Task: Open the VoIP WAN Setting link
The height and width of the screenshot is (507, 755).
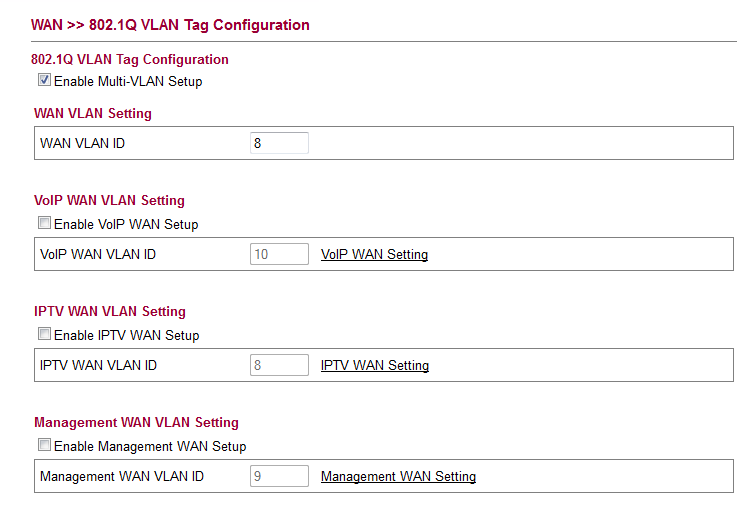Action: pyautogui.click(x=374, y=255)
